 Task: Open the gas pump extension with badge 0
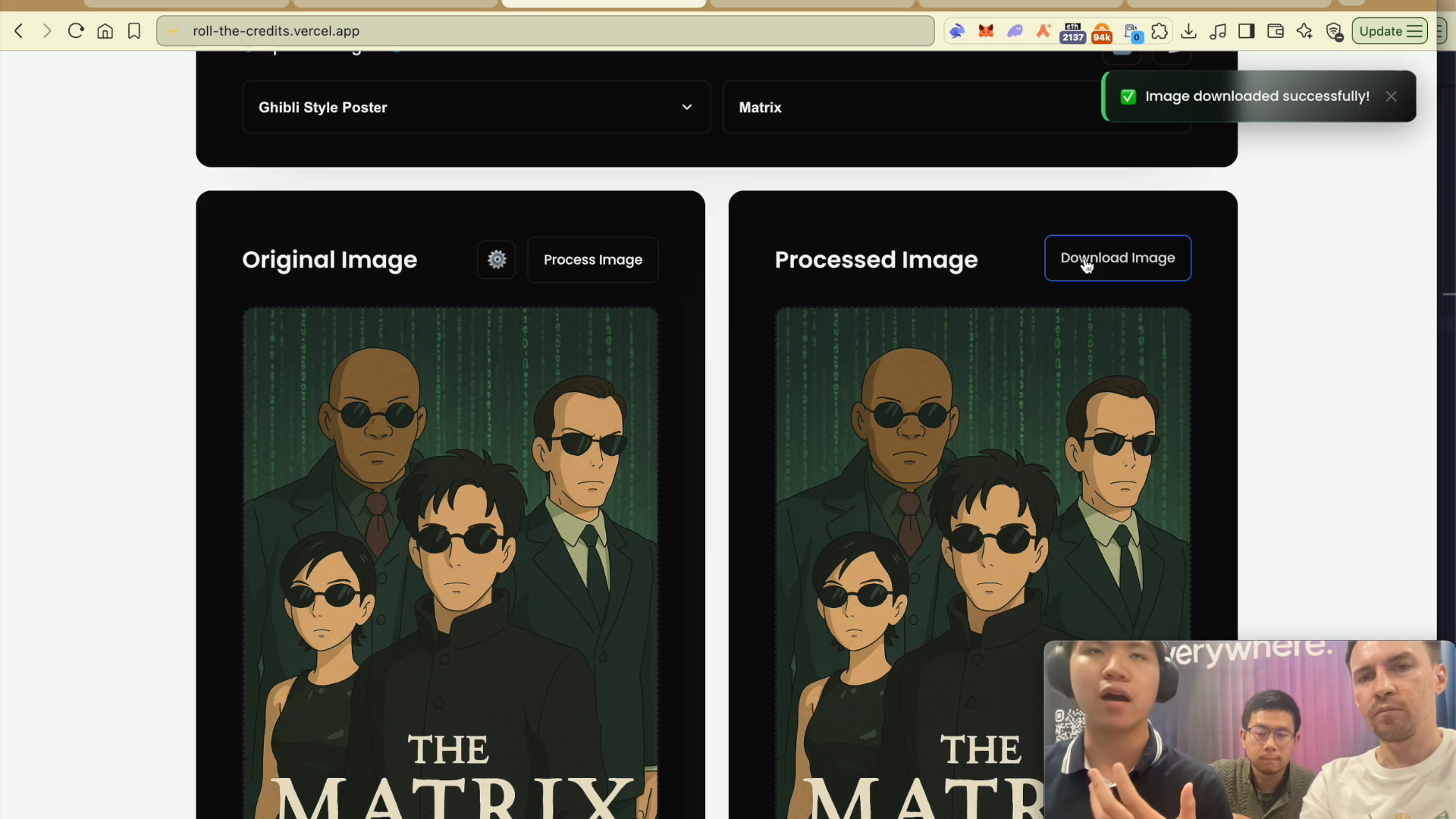1132,33
